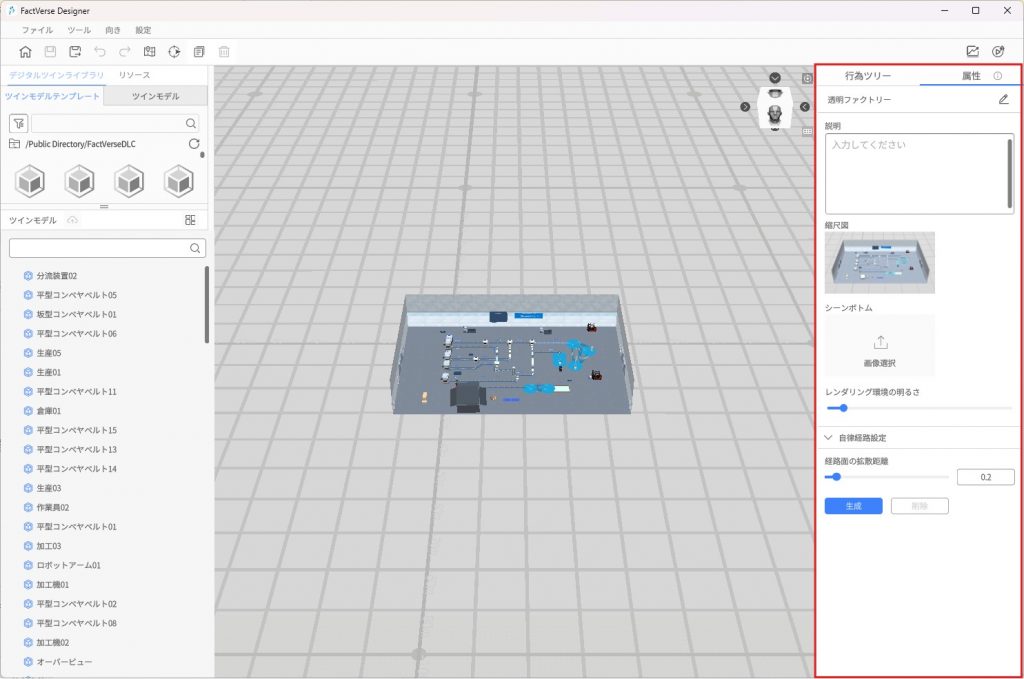1024x679 pixels.
Task: Click the arrow left of the view cube
Action: tap(745, 107)
